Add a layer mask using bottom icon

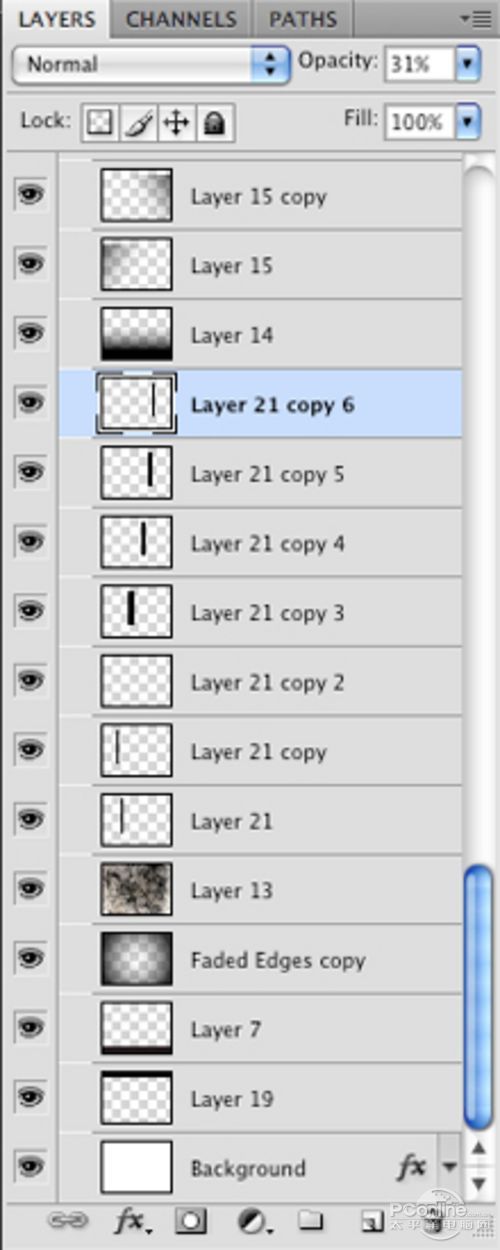(x=190, y=1220)
